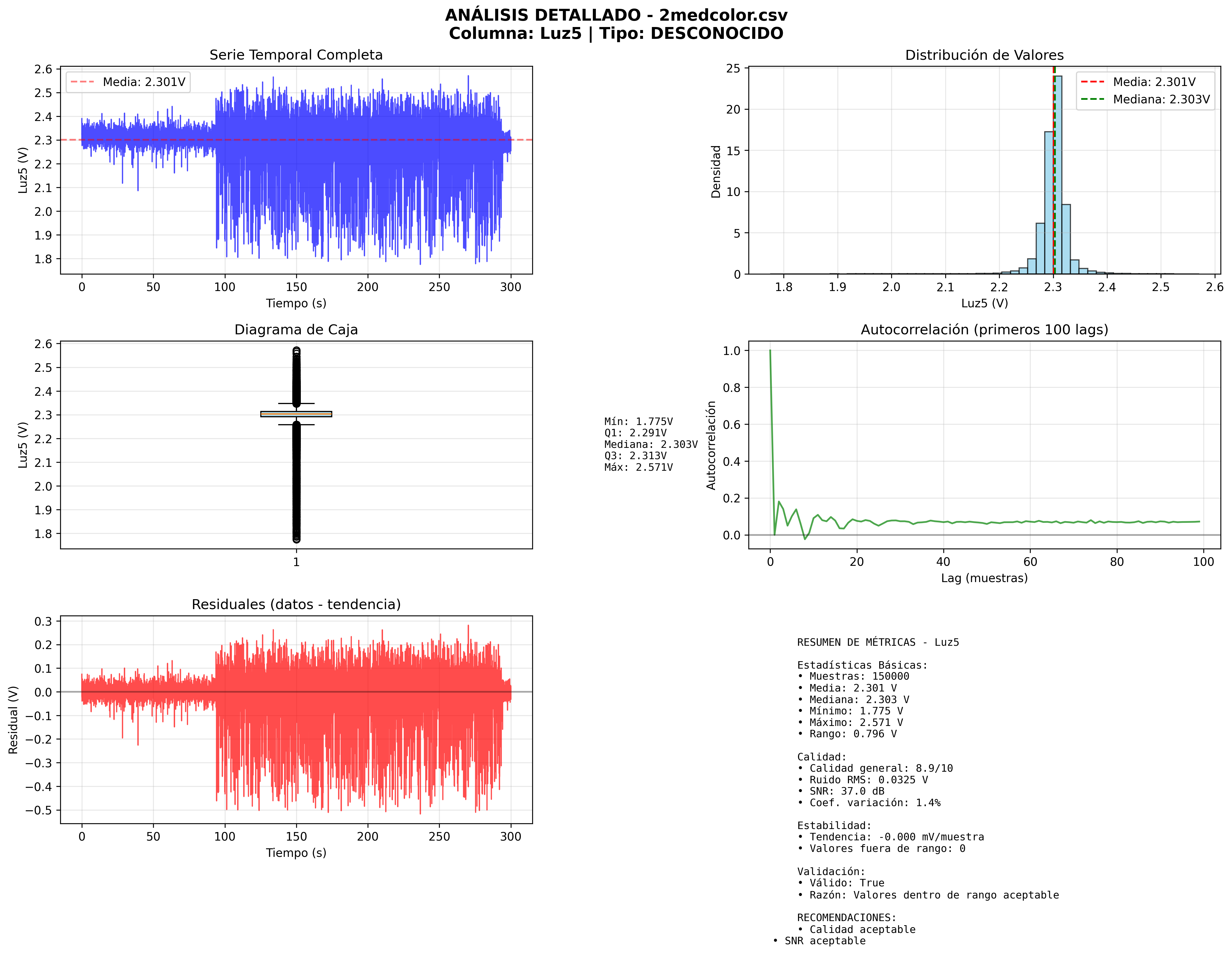Viewport: 1232px width, 966px height.
Task: Click the 'Media: 2.301V' legend entry in time series
Action: (x=144, y=82)
